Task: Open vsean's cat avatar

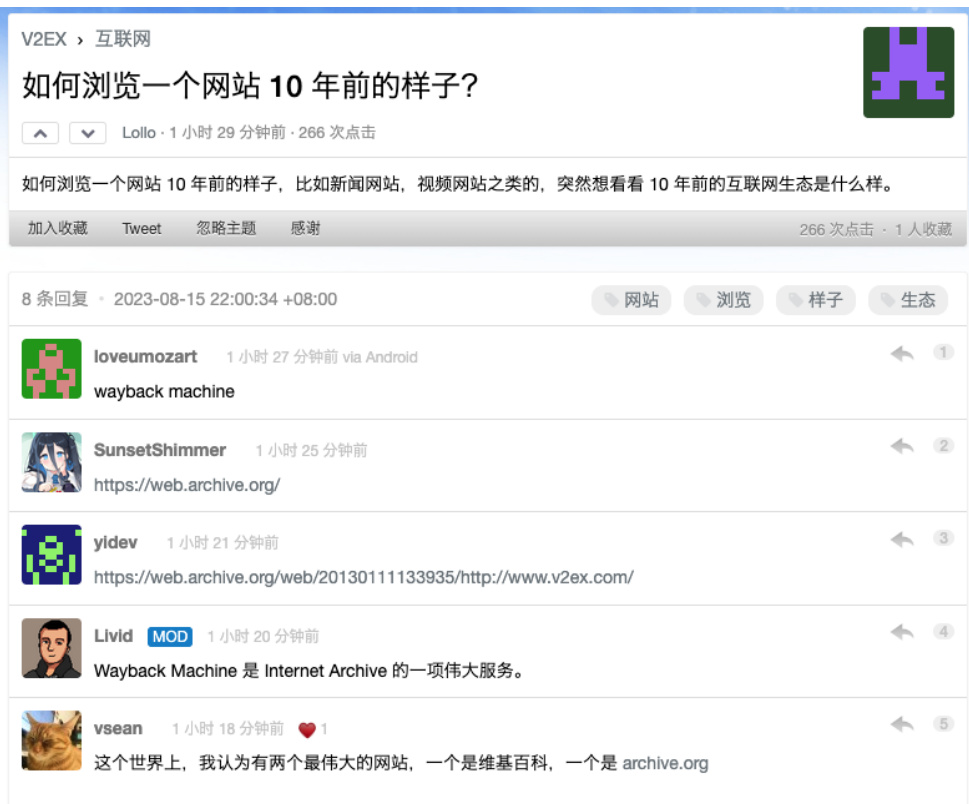Action: tap(51, 740)
